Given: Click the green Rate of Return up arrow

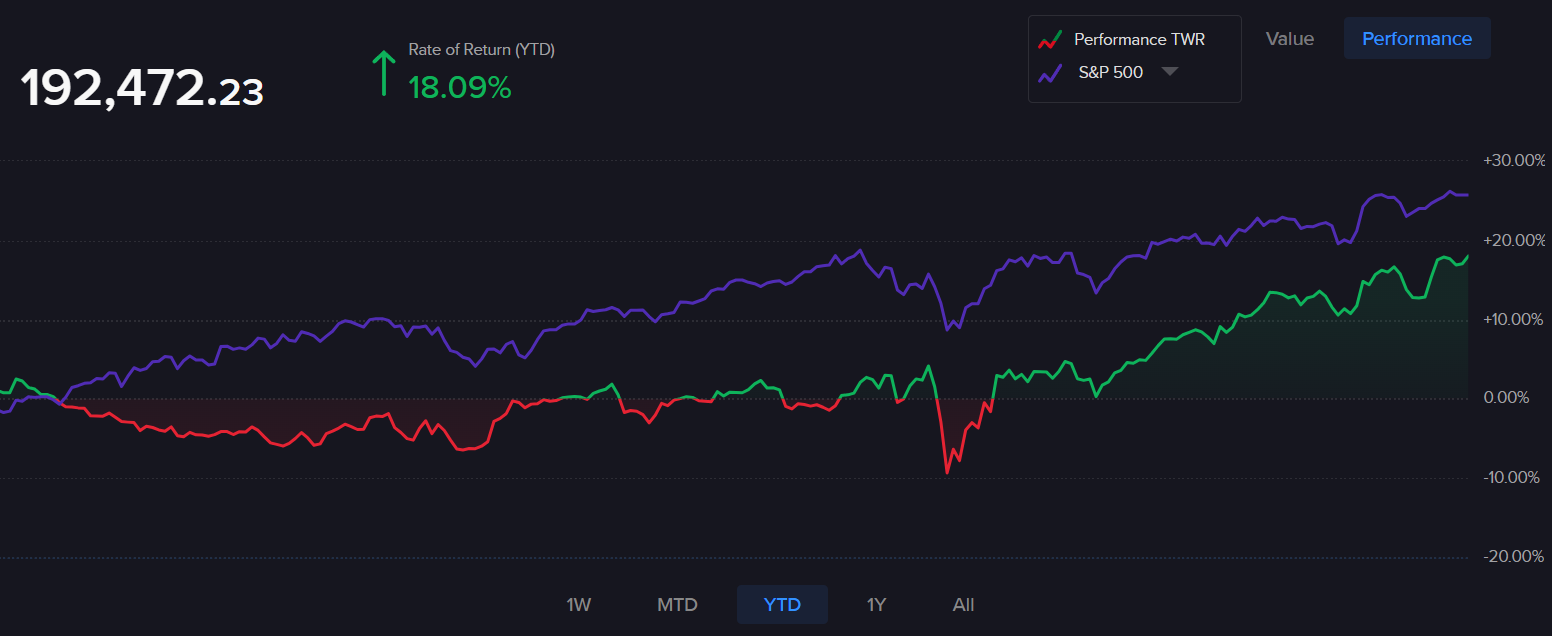Looking at the screenshot, I should (383, 73).
